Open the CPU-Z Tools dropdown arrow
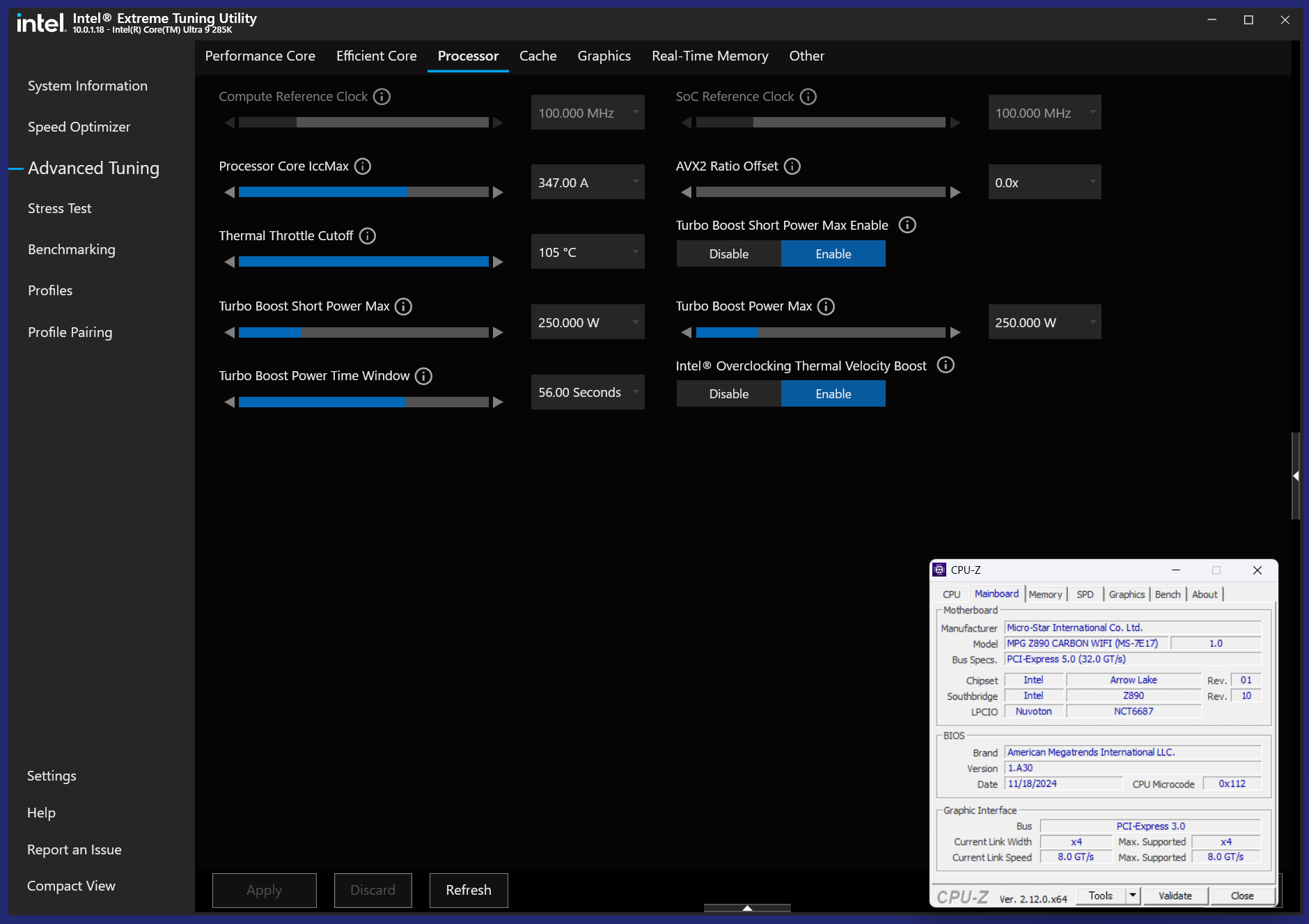1309x924 pixels. click(x=1133, y=895)
